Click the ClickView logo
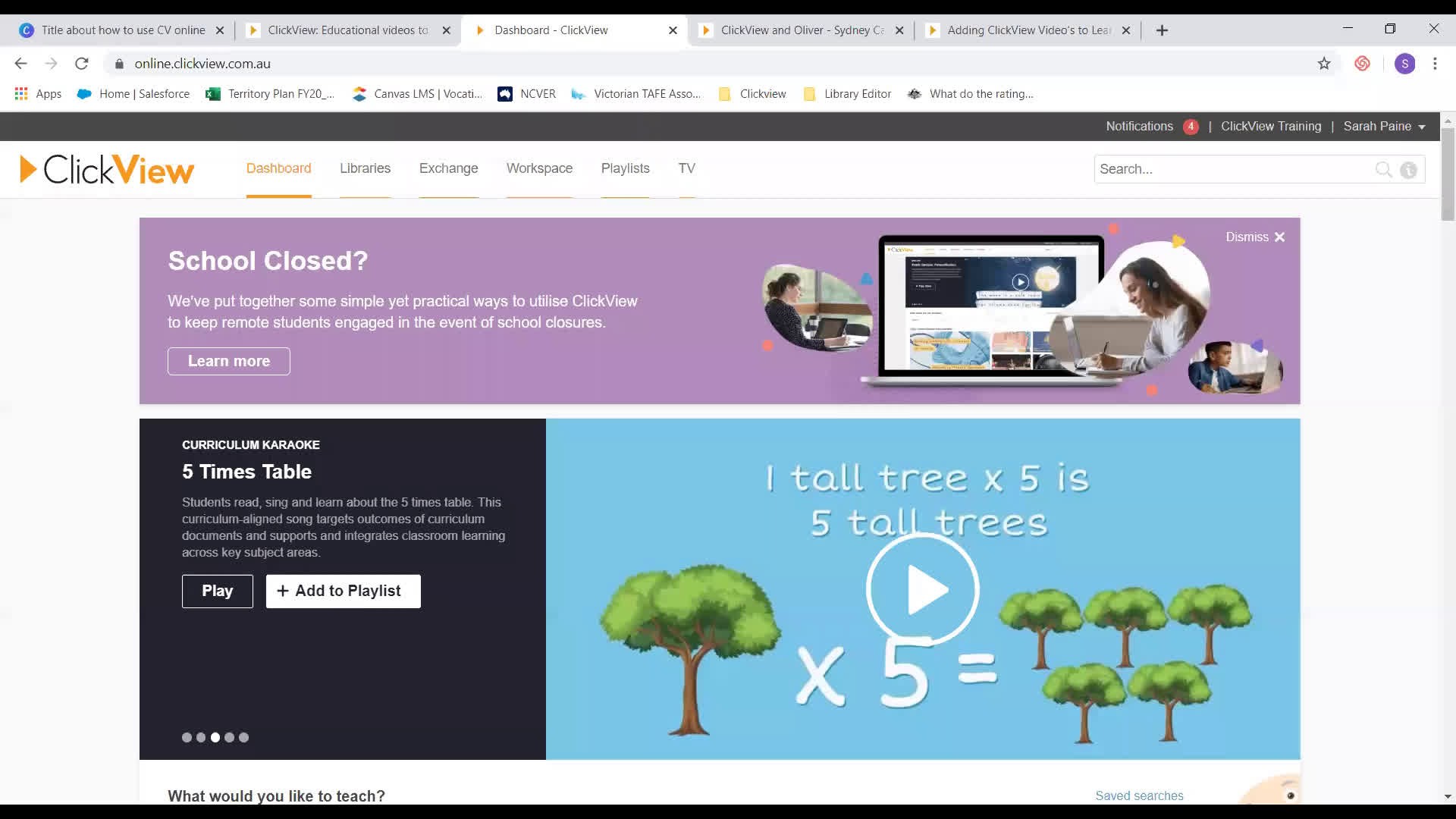This screenshot has width=1456, height=819. point(107,169)
